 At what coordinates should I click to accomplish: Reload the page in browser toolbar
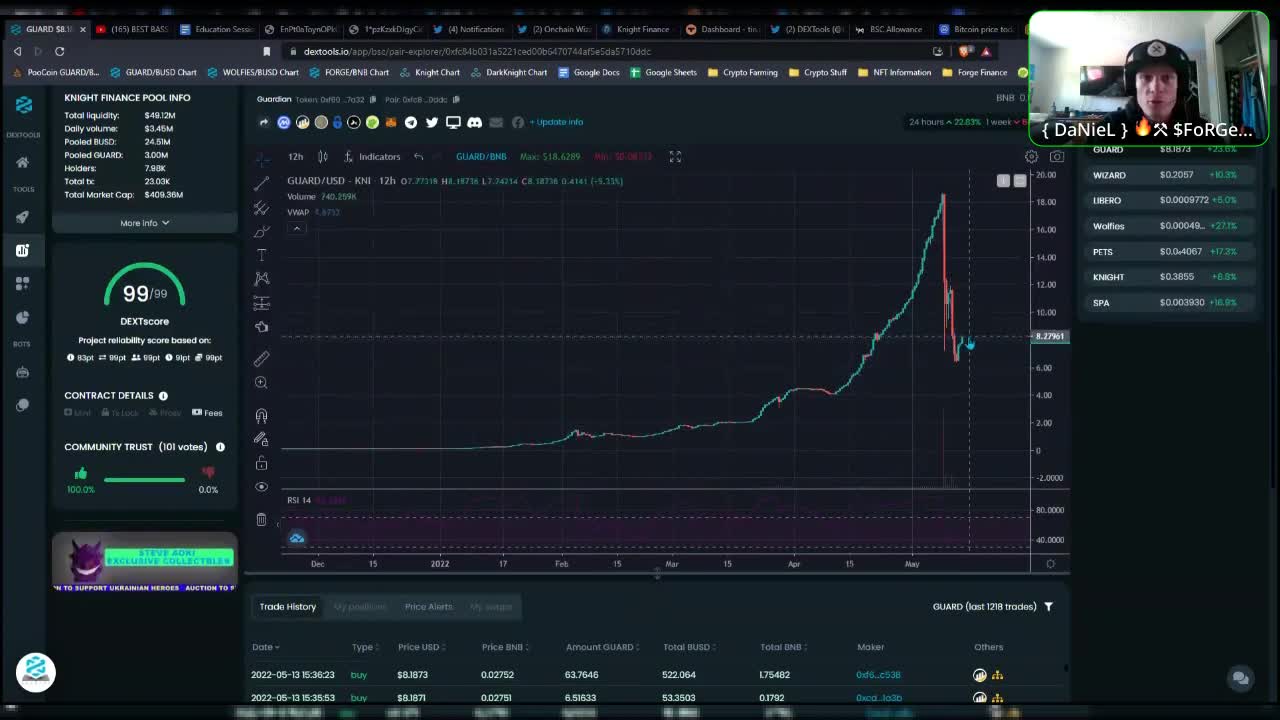pyautogui.click(x=60, y=51)
